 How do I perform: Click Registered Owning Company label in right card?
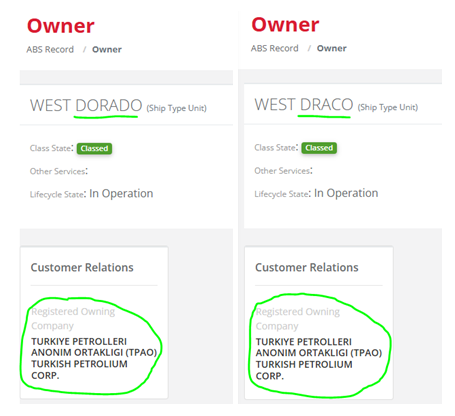point(298,319)
